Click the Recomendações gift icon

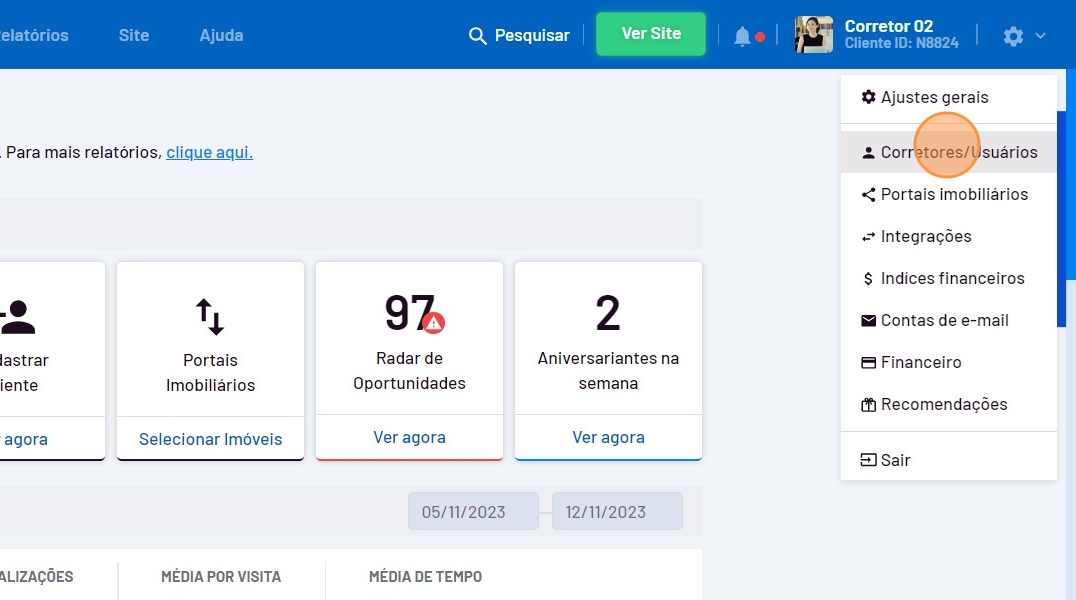pos(868,405)
